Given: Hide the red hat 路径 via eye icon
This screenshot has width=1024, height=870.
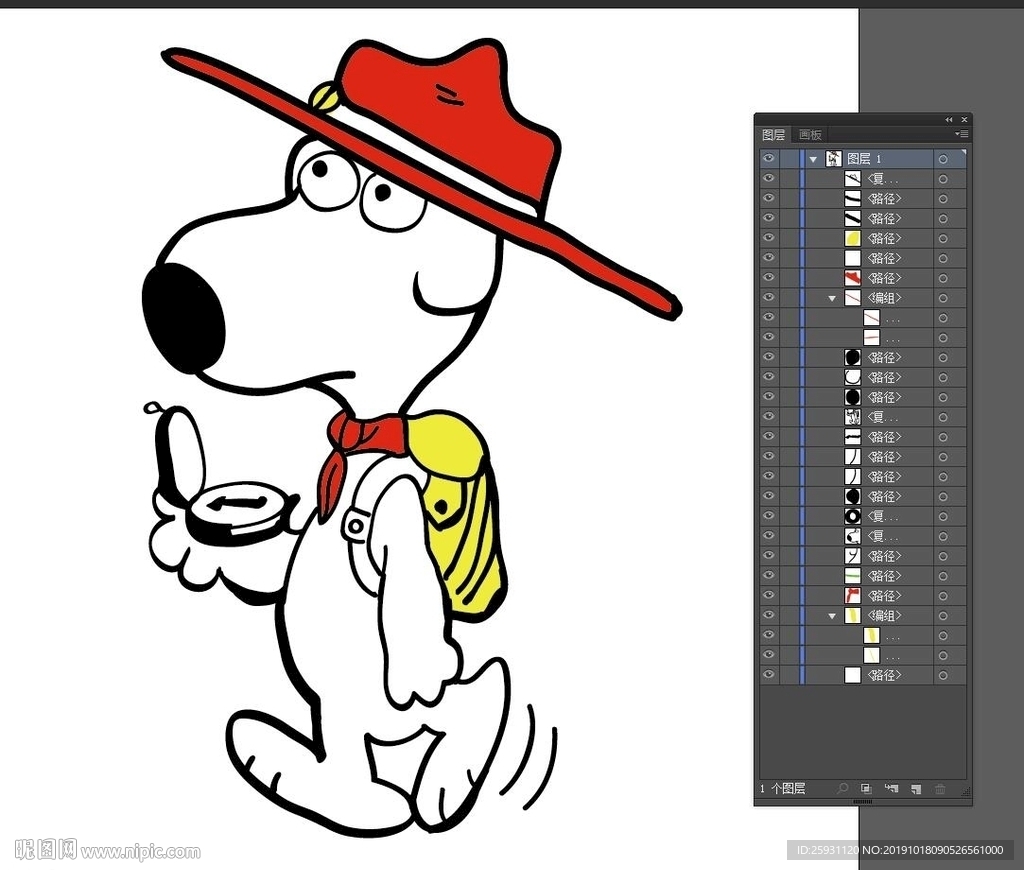Looking at the screenshot, I should (x=769, y=278).
